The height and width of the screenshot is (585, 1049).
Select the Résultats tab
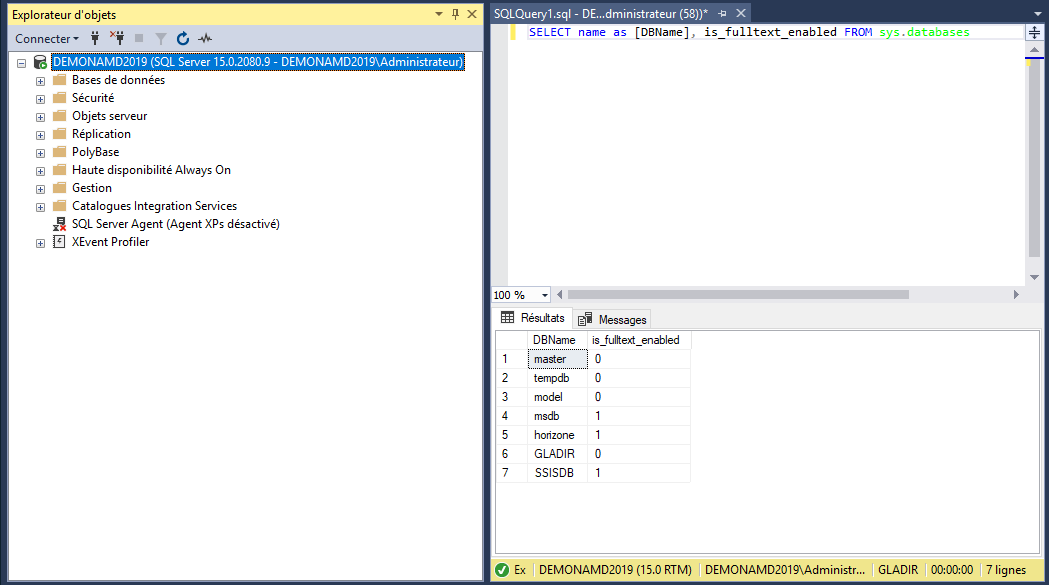coord(533,318)
